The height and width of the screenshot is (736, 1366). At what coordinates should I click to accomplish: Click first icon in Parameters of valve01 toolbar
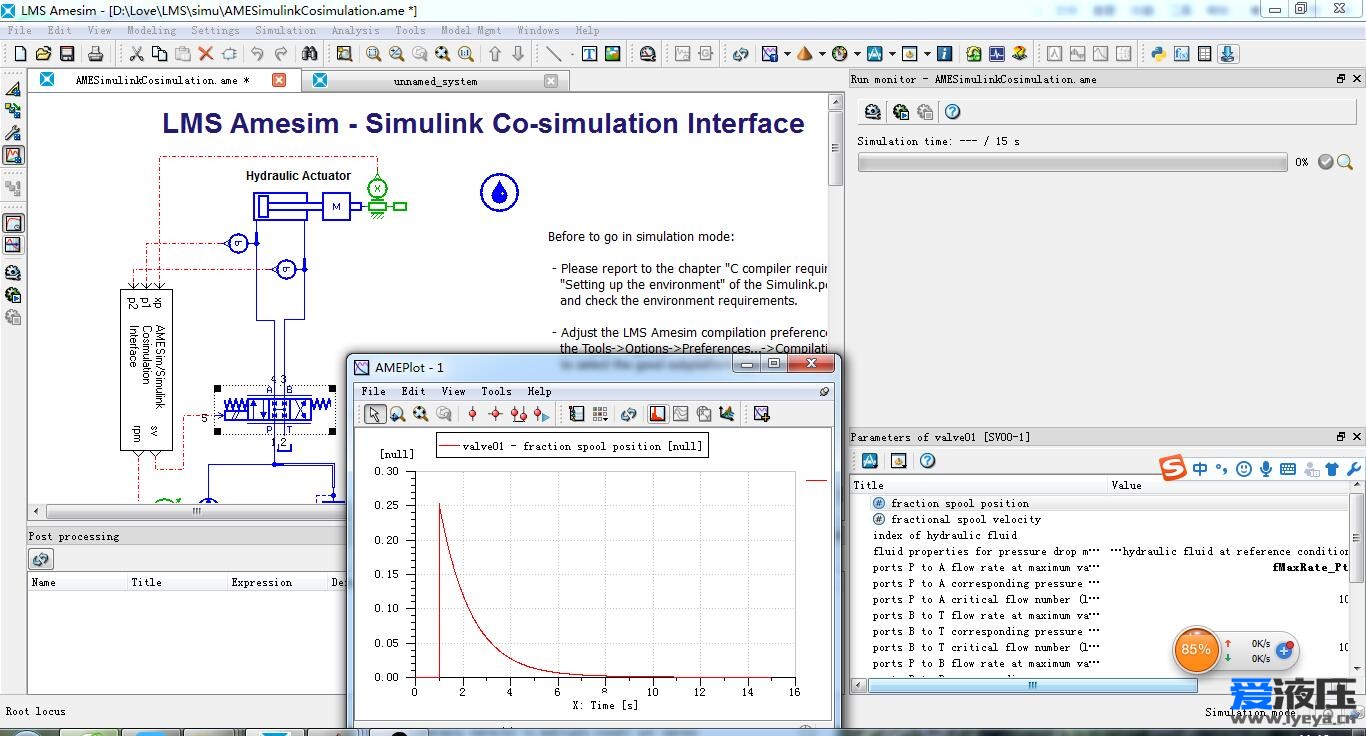pos(870,460)
